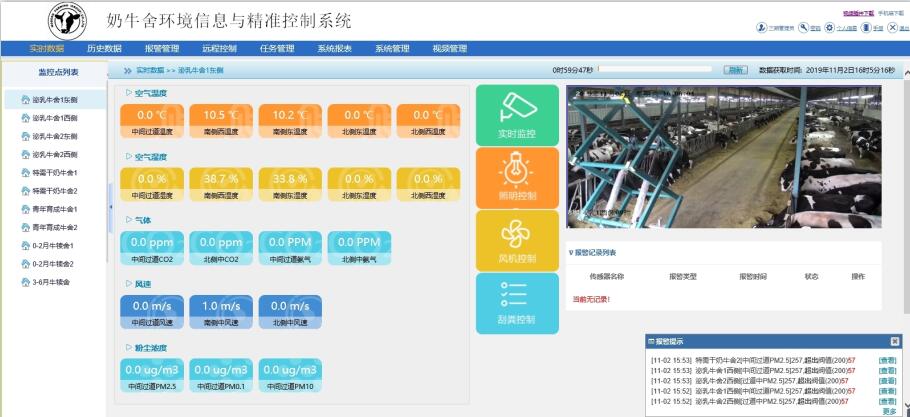Click the X logout icon at top right
The height and width of the screenshot is (417, 910).
(x=892, y=27)
